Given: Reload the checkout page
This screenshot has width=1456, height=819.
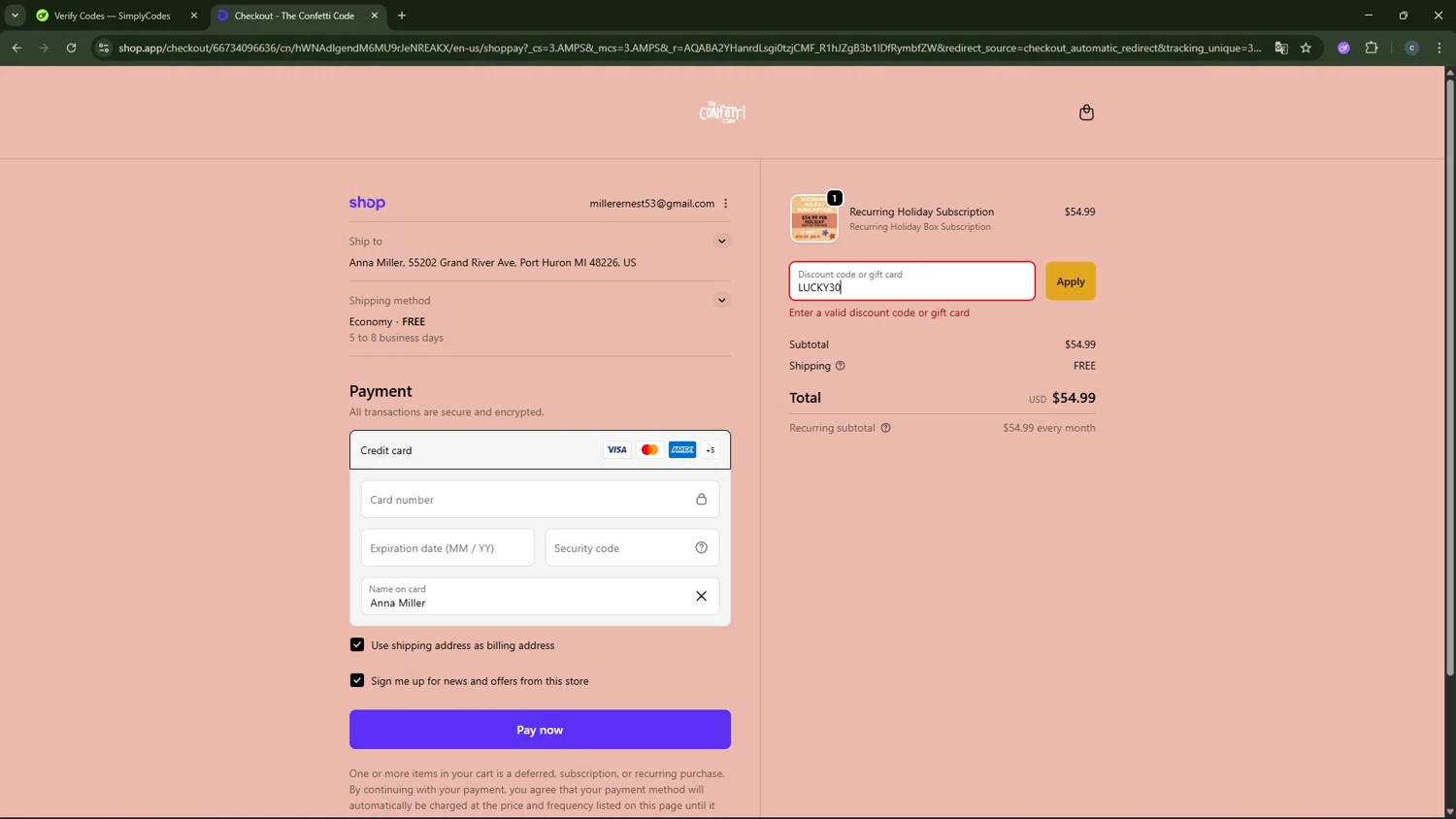Looking at the screenshot, I should point(71,48).
